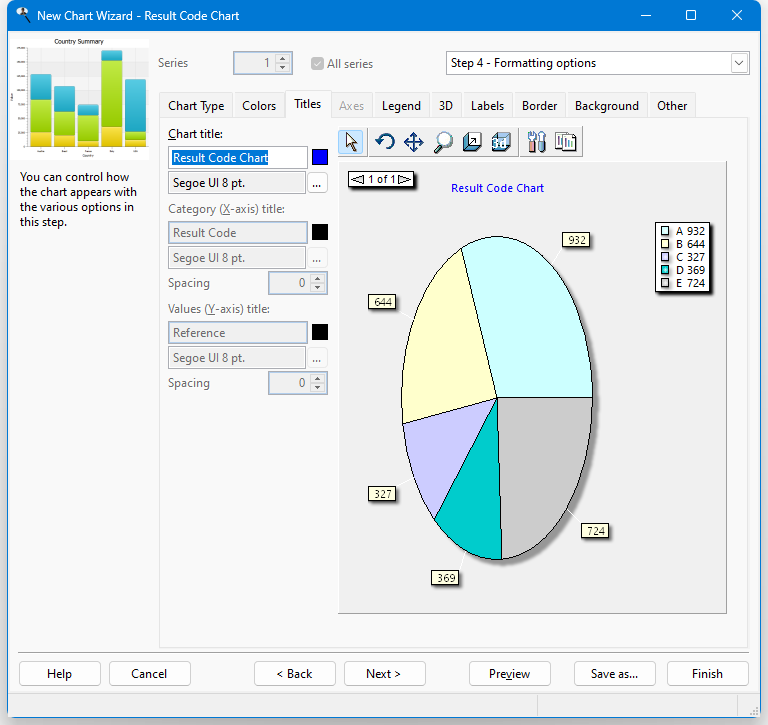The image size is (768, 725).
Task: Switch to the Labels tab
Action: pyautogui.click(x=487, y=106)
